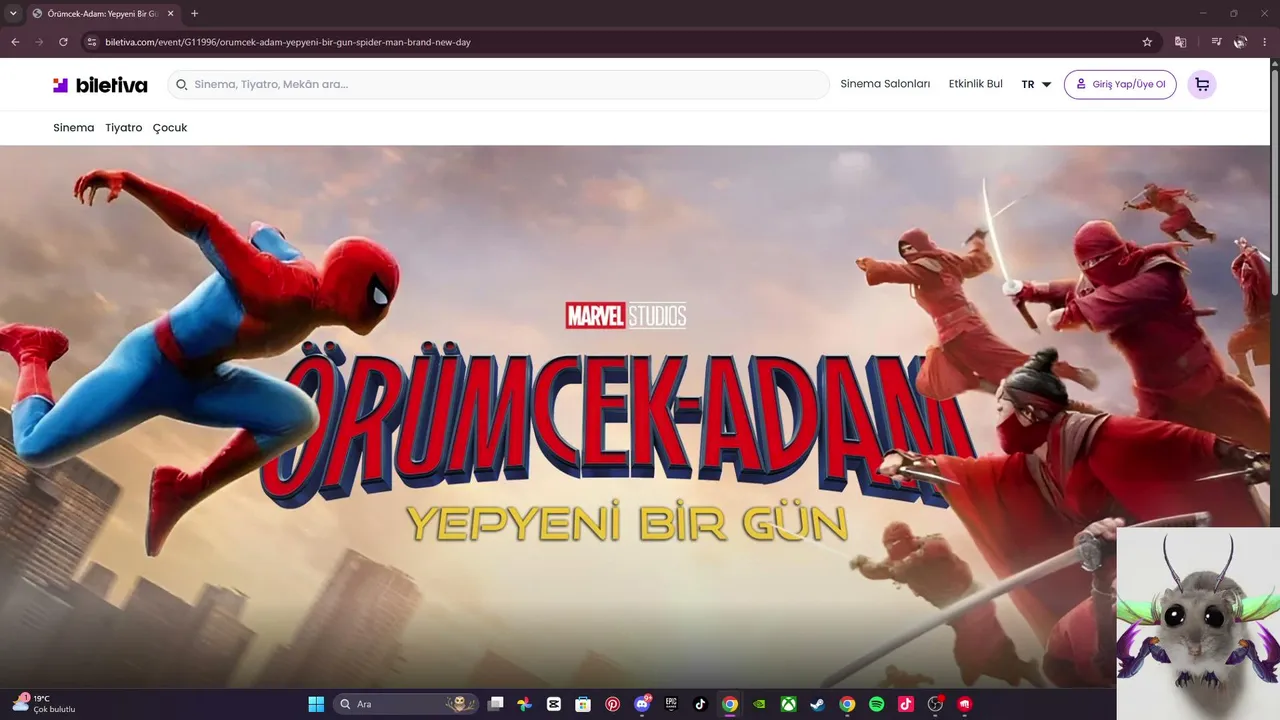Click the biletiva logo
1280x720 pixels.
(100, 85)
